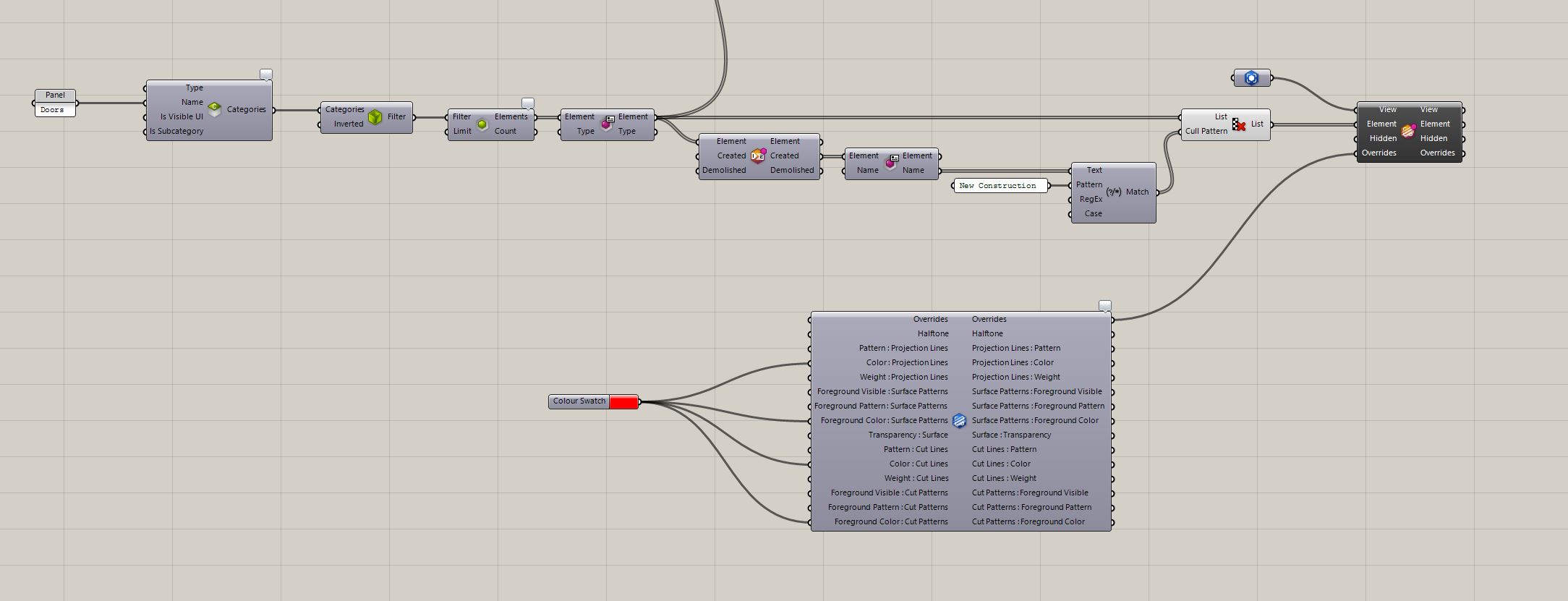Image resolution: width=1568 pixels, height=601 pixels.
Task: Click the Cull Pattern red X icon
Action: [x=1239, y=124]
